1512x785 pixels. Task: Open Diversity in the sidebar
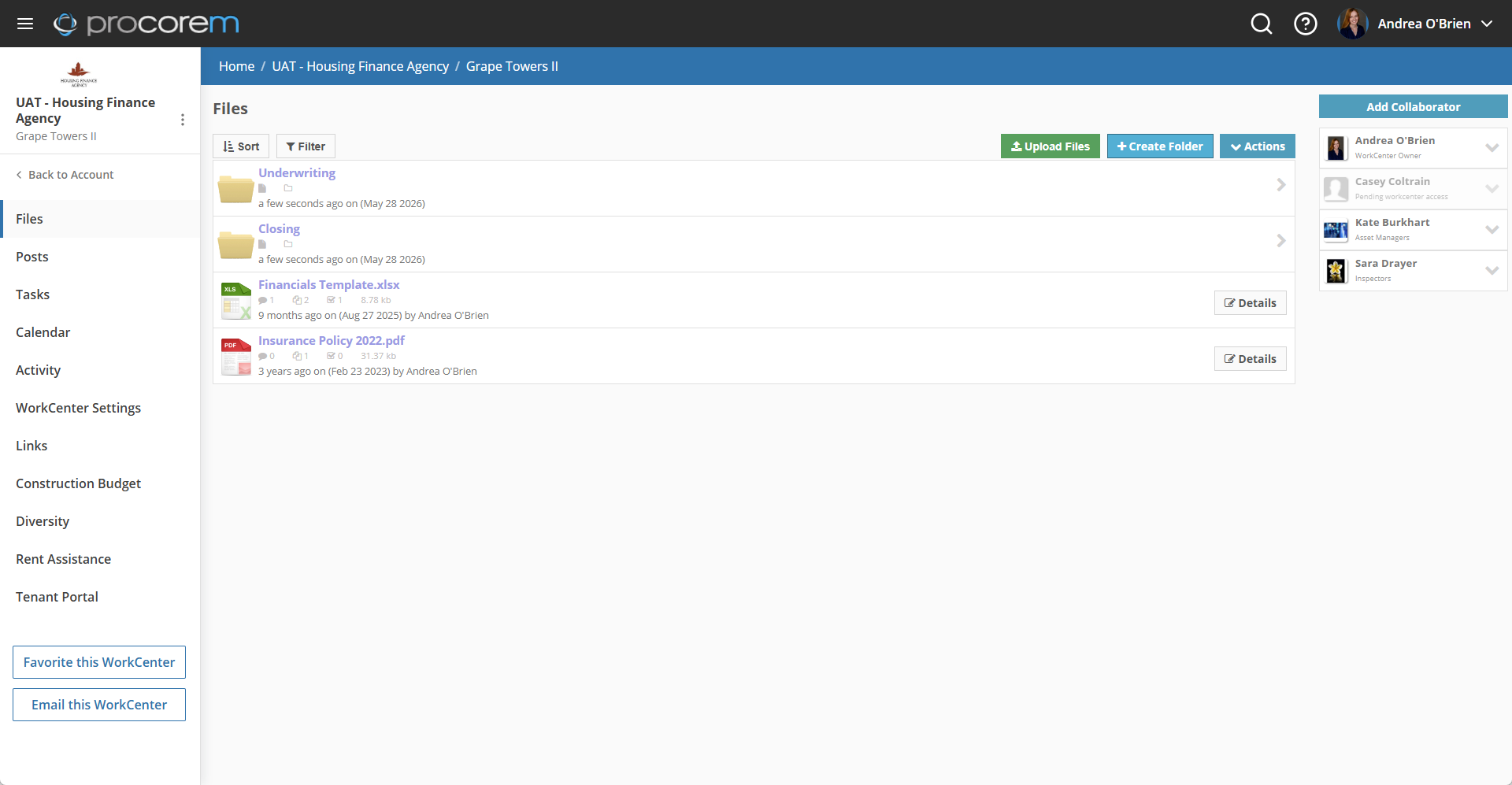pos(100,521)
